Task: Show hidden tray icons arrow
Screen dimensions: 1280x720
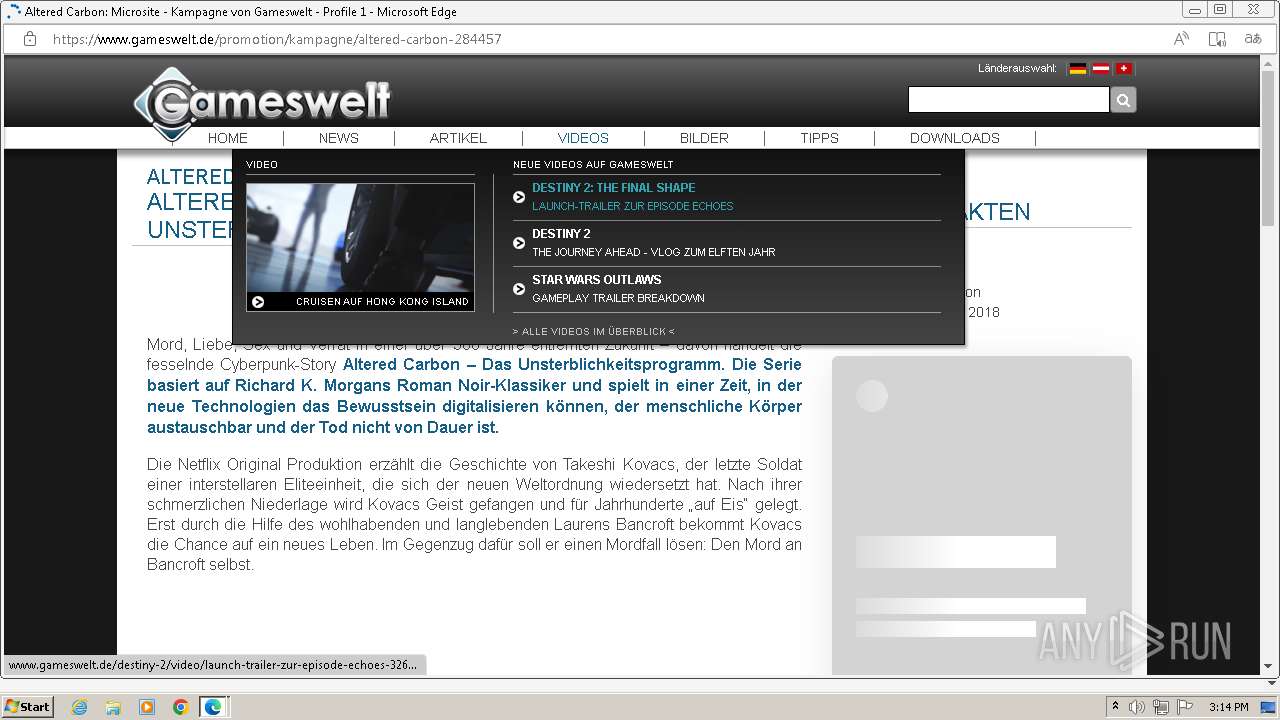Action: [x=1115, y=707]
